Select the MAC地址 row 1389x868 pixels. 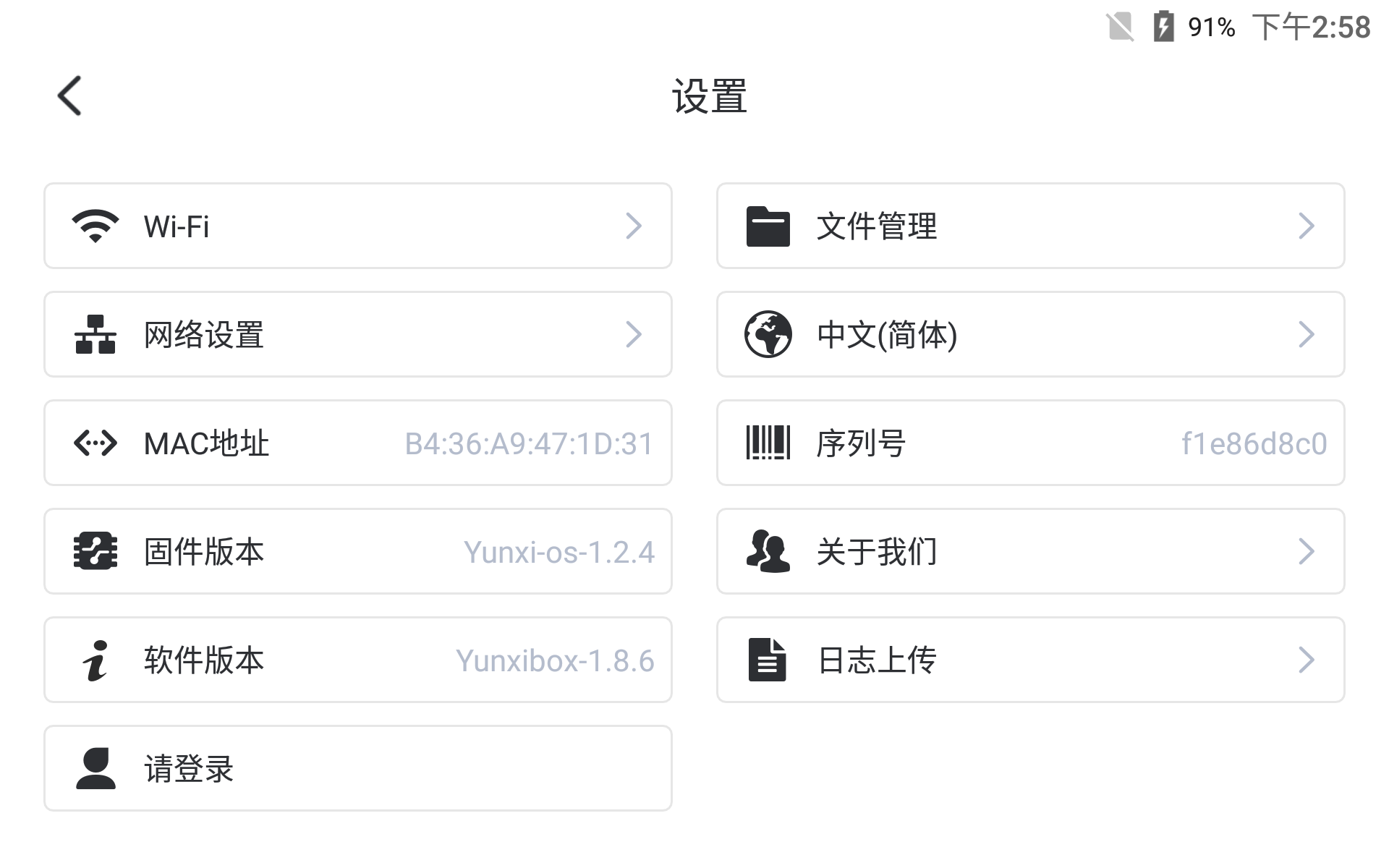(x=358, y=443)
